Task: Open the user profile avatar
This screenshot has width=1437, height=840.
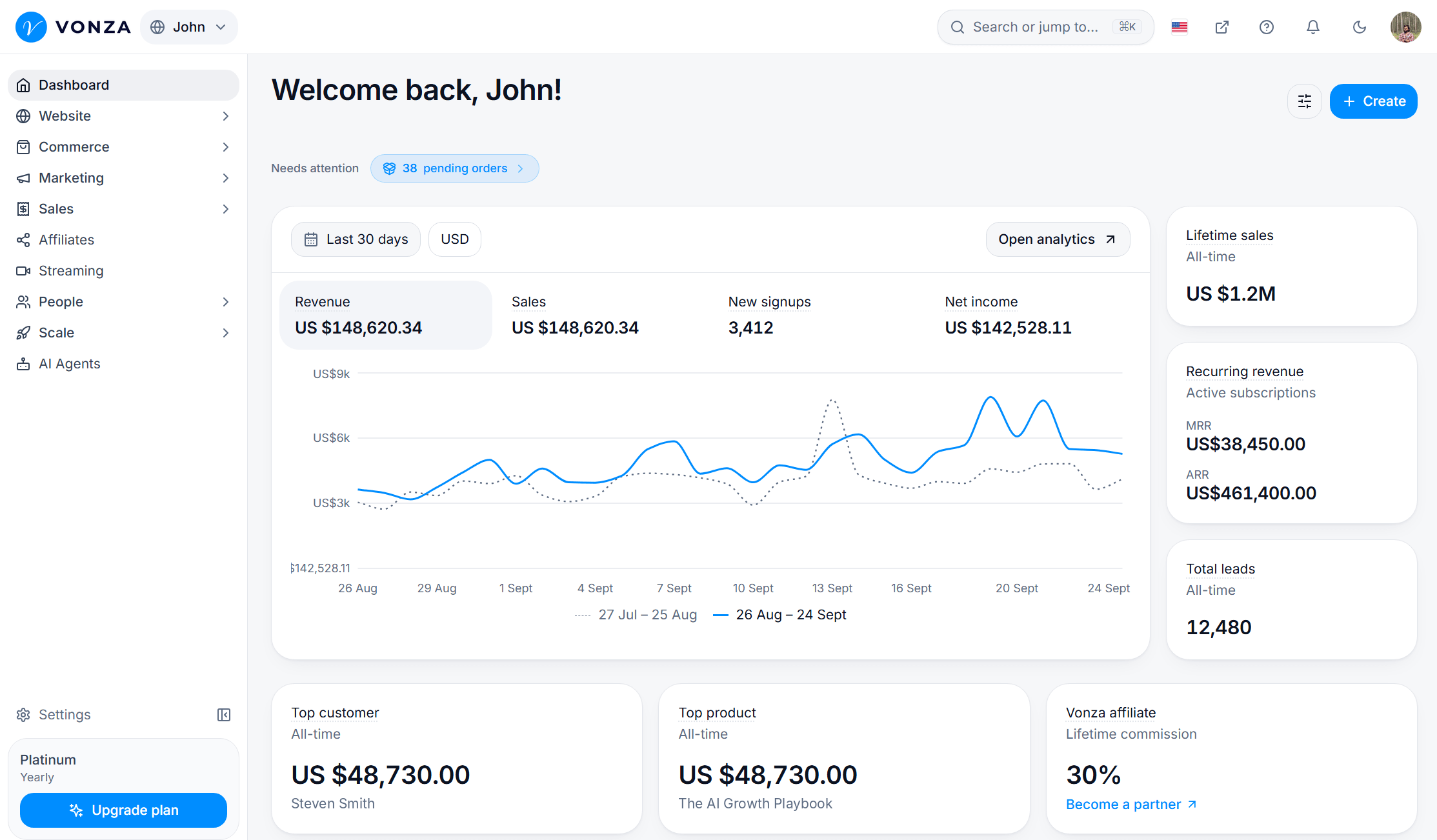Action: pos(1406,27)
